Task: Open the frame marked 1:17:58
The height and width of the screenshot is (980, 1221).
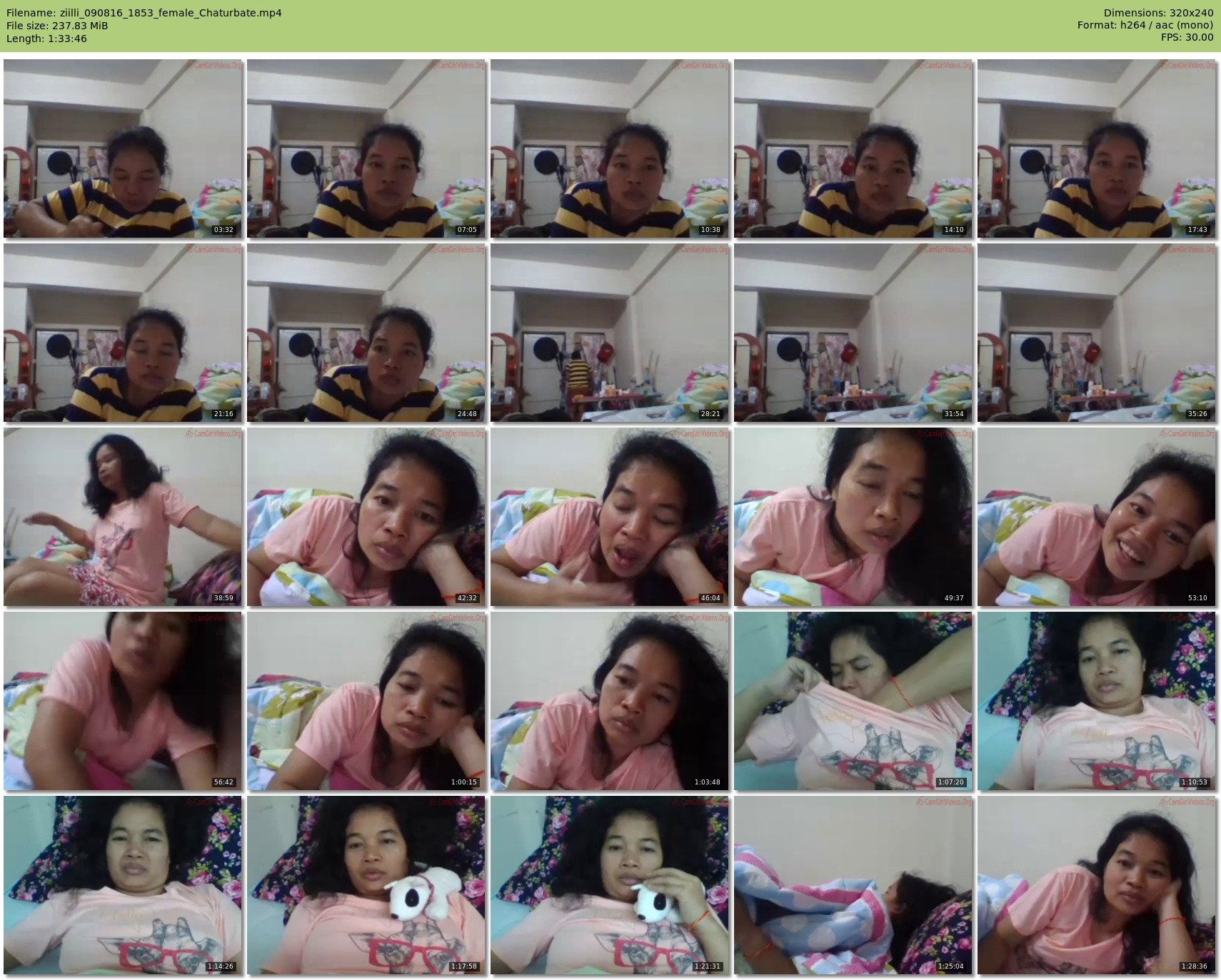Action: click(366, 885)
